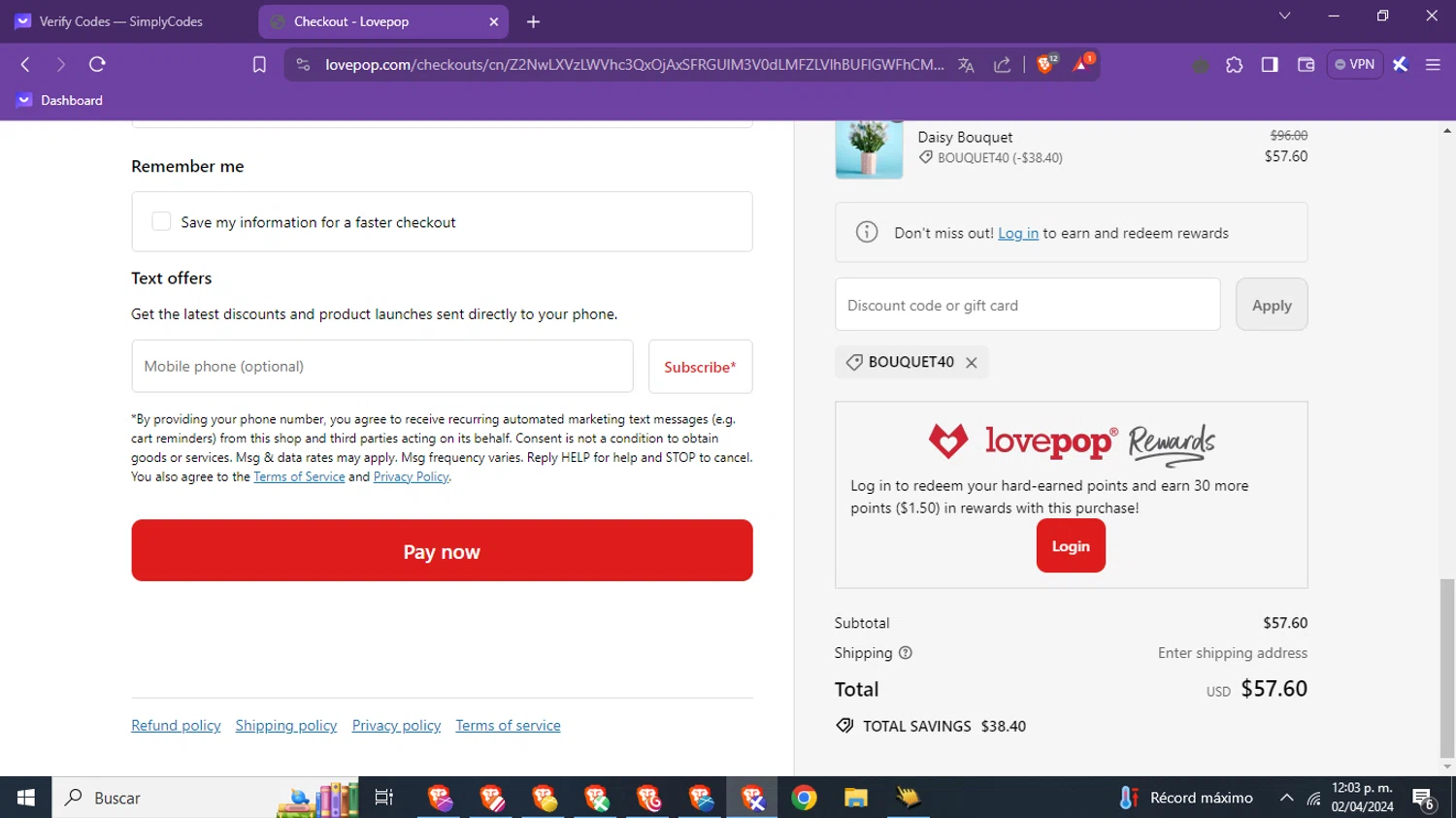
Task: Close the Checkout - Lovepop tab
Action: pos(493,21)
